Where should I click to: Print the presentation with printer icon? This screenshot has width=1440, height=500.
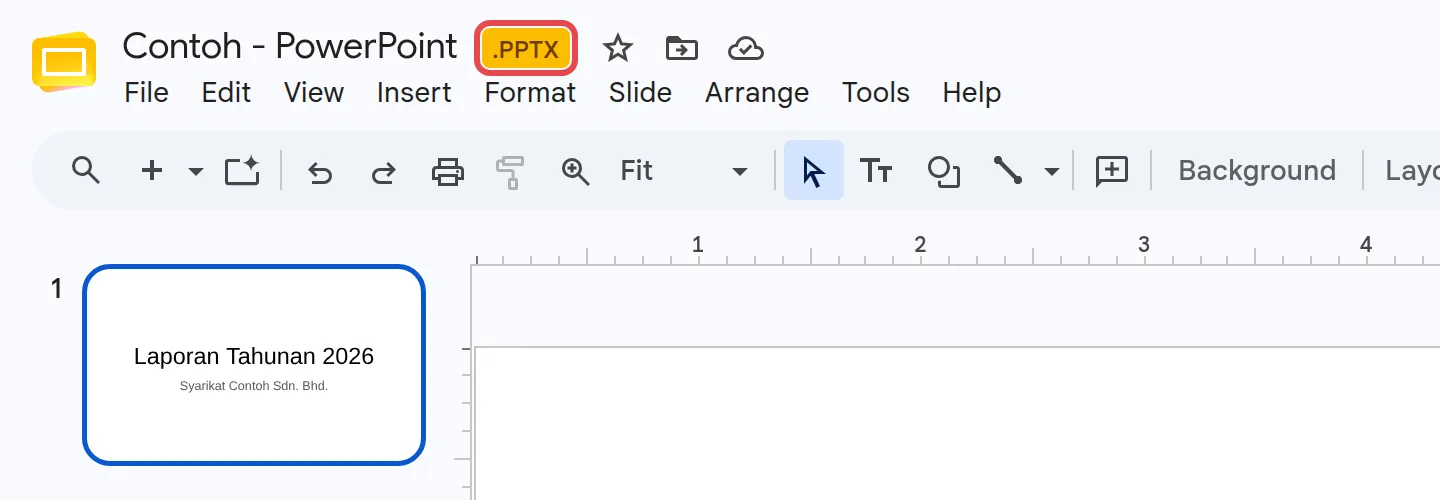tap(447, 172)
